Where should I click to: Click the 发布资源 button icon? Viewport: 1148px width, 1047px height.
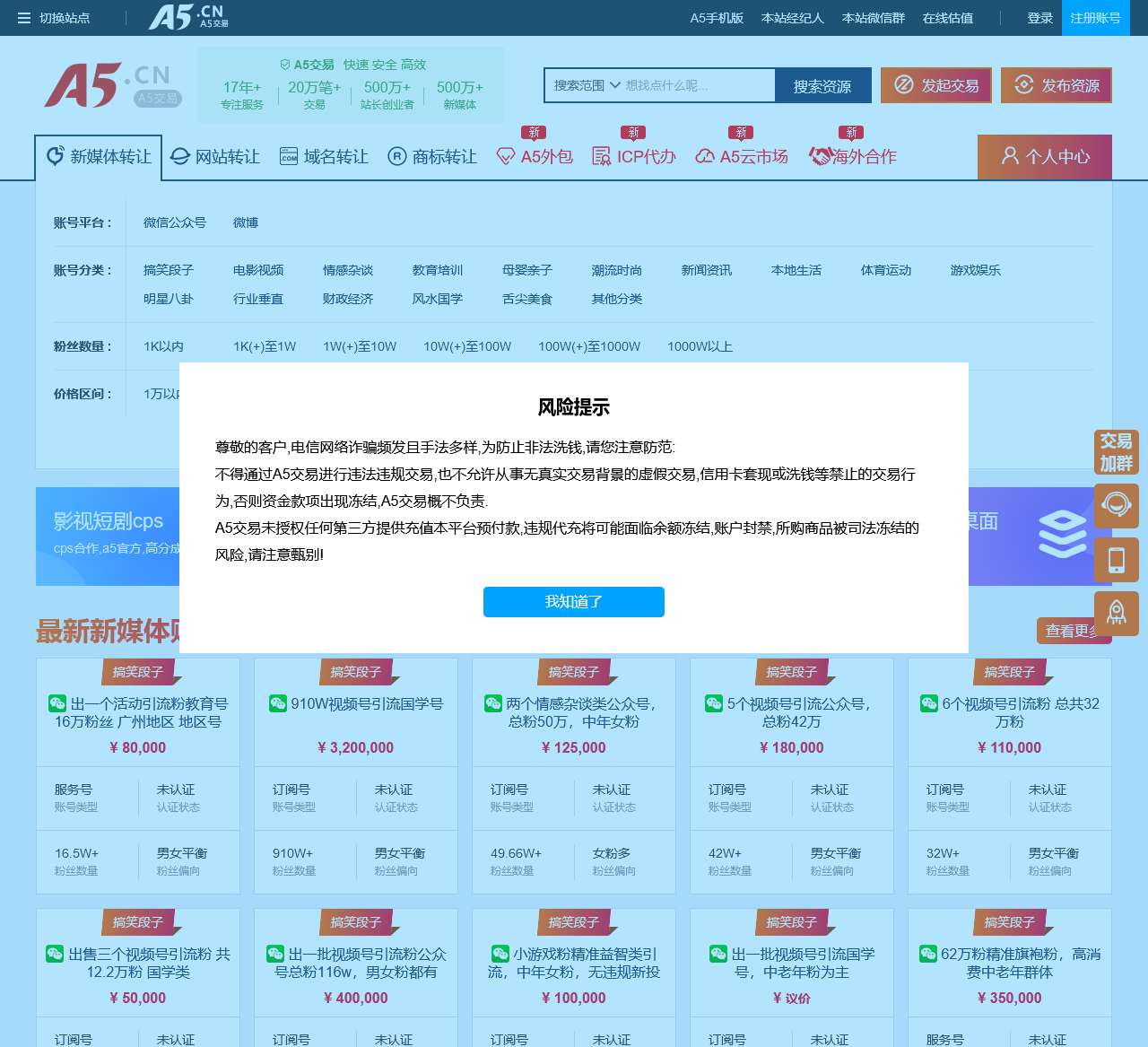1024,85
